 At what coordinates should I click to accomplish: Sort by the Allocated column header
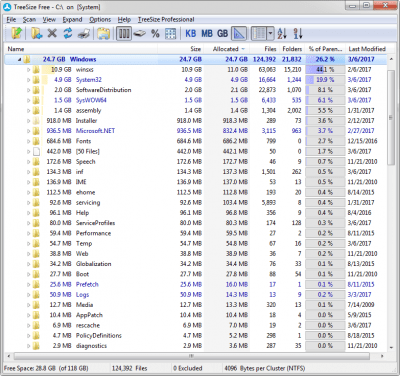coord(226,49)
